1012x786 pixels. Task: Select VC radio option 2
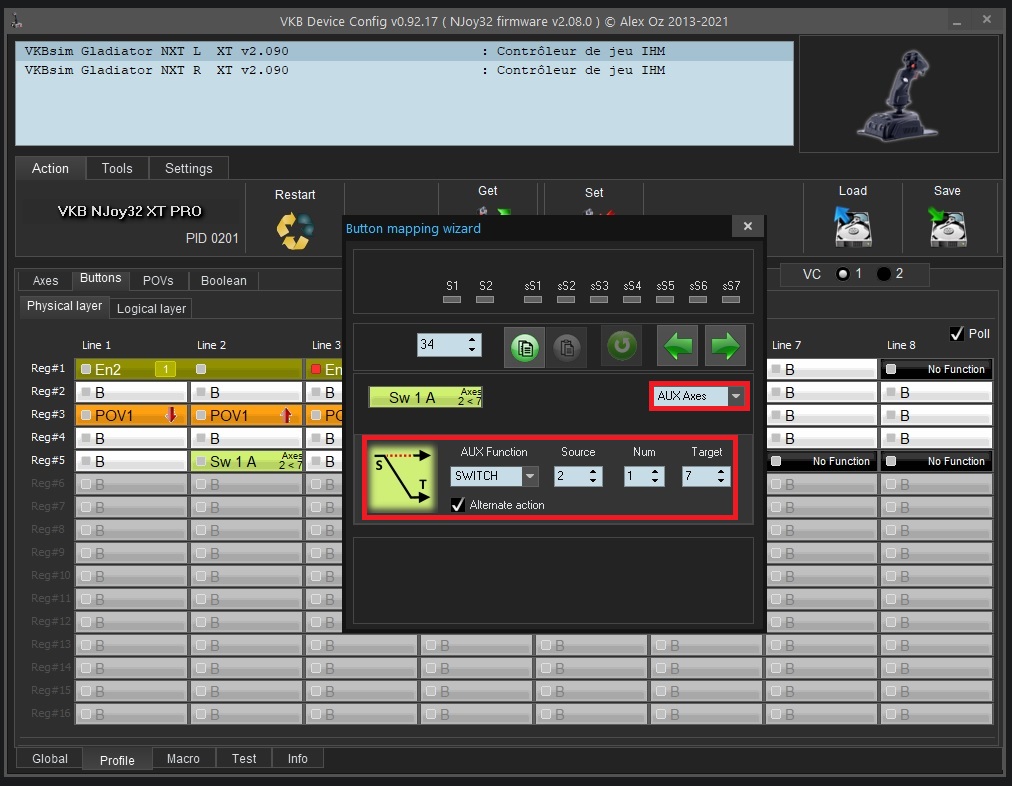[884, 274]
